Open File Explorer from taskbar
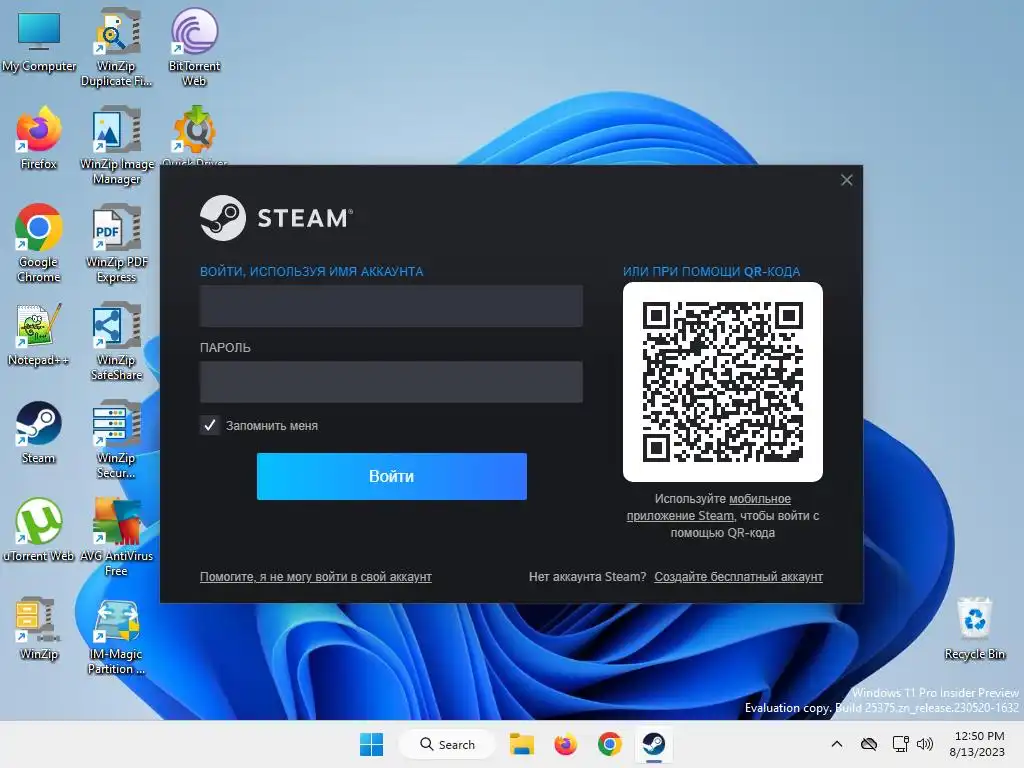Viewport: 1024px width, 768px height. [x=522, y=744]
